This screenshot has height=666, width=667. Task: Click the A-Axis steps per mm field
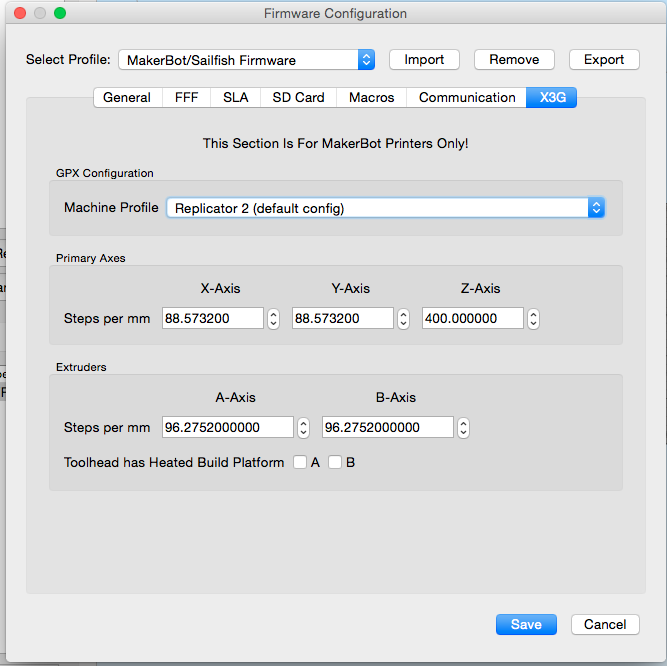(228, 427)
